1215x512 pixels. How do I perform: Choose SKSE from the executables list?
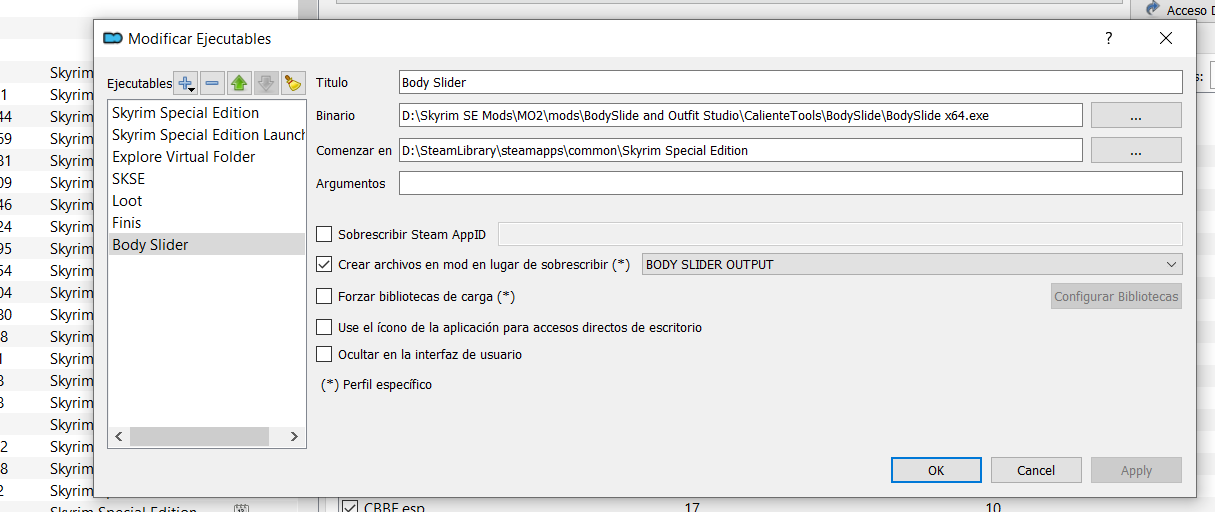(x=207, y=179)
